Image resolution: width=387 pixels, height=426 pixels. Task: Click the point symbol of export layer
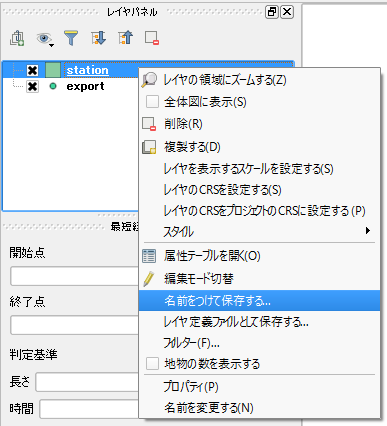click(53, 86)
